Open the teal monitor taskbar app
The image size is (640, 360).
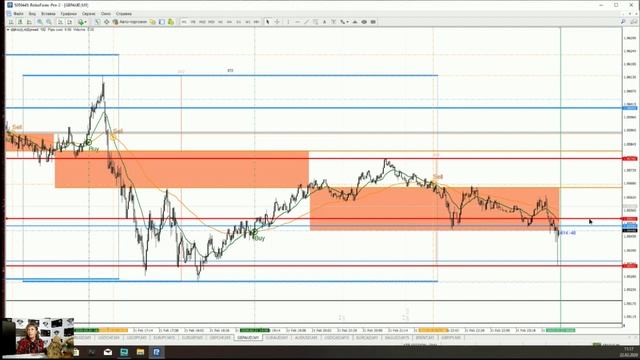click(124, 352)
